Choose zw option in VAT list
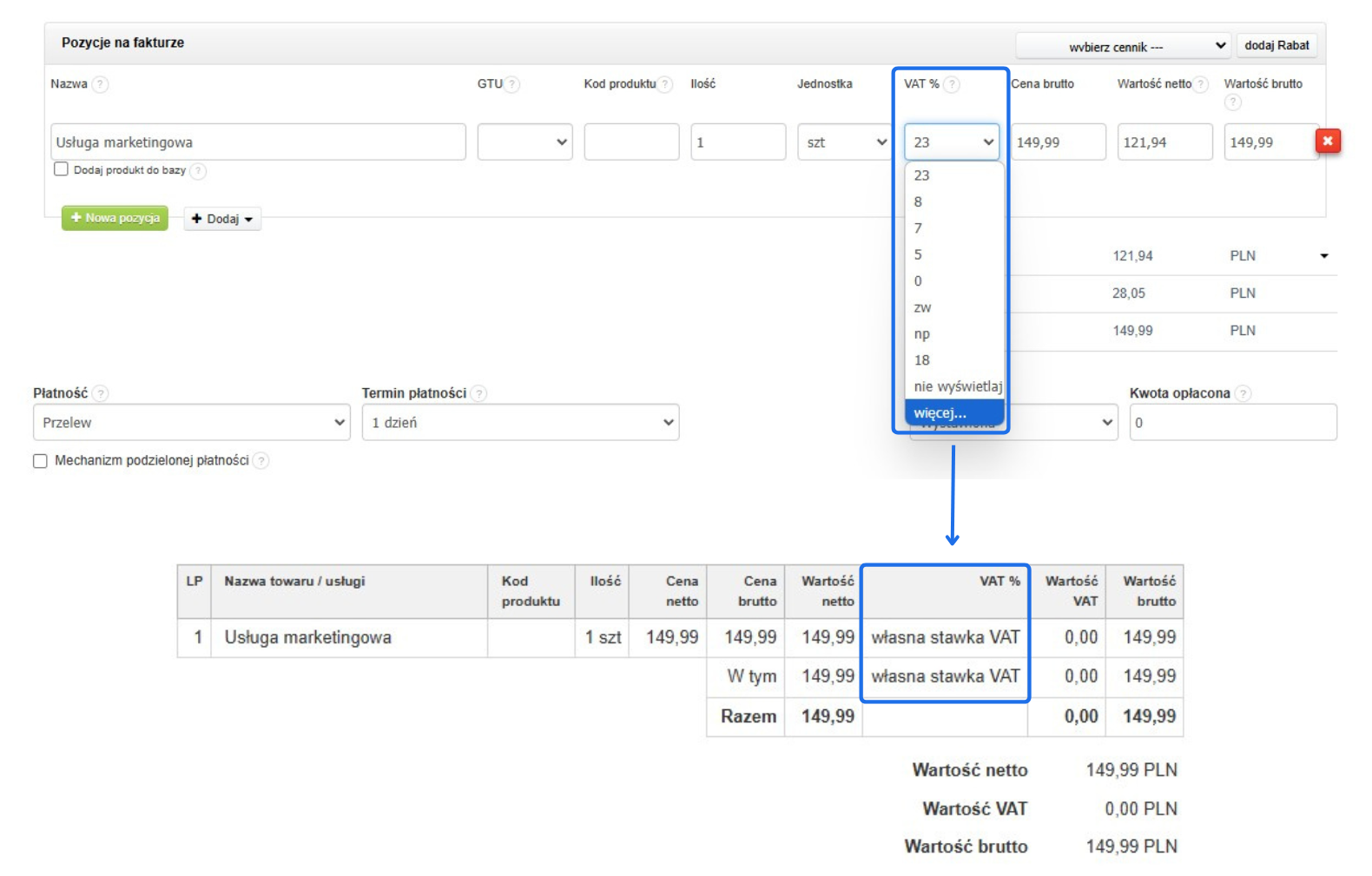 [x=922, y=307]
